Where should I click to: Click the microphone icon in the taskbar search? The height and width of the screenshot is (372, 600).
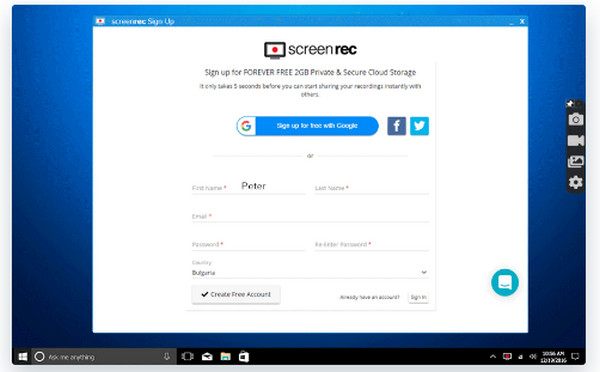coord(167,357)
